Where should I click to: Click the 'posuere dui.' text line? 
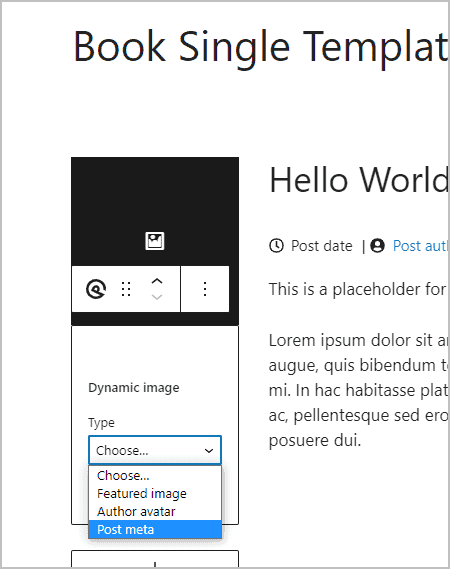coord(315,441)
